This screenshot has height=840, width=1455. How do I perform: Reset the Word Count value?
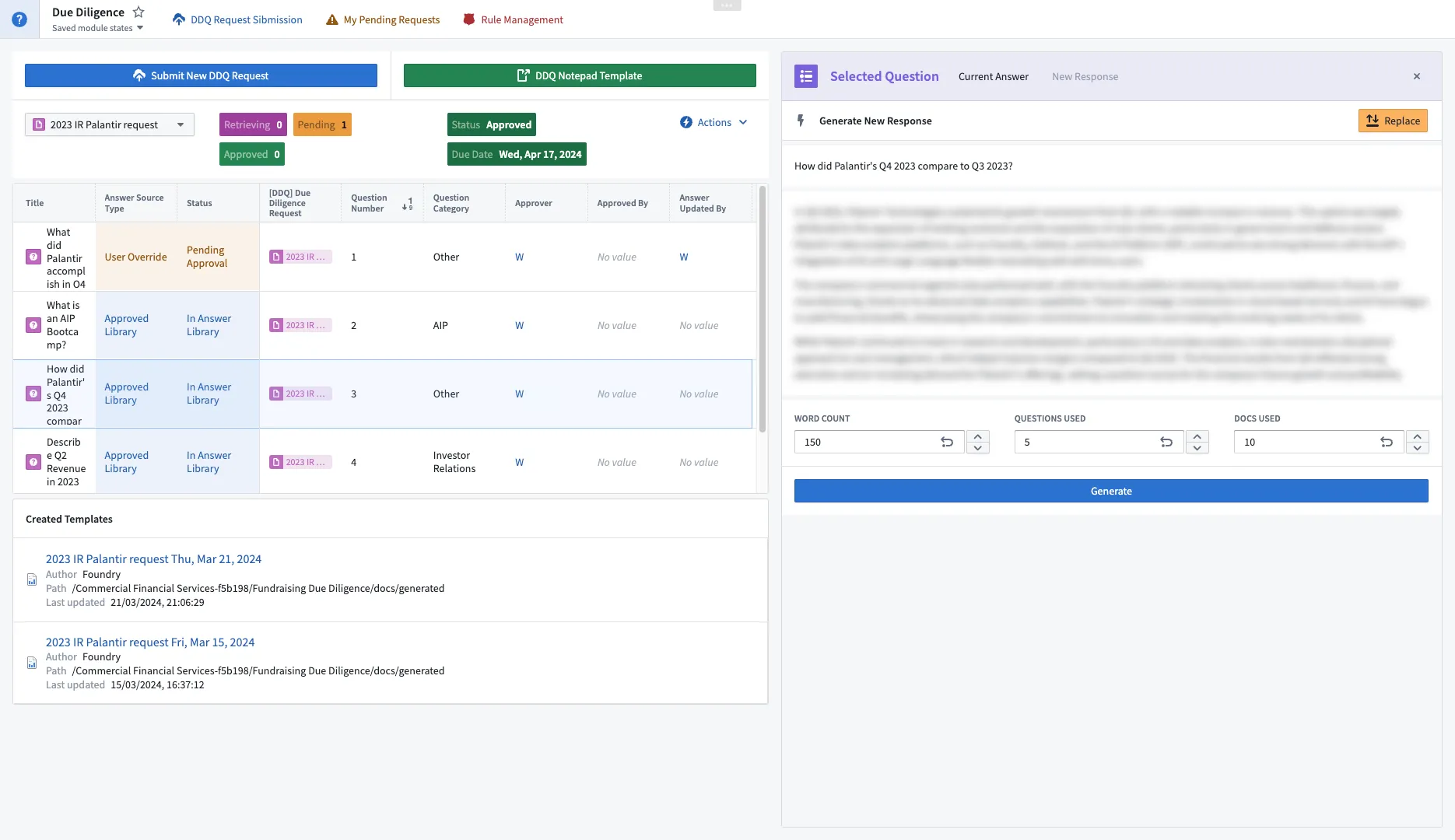[947, 442]
